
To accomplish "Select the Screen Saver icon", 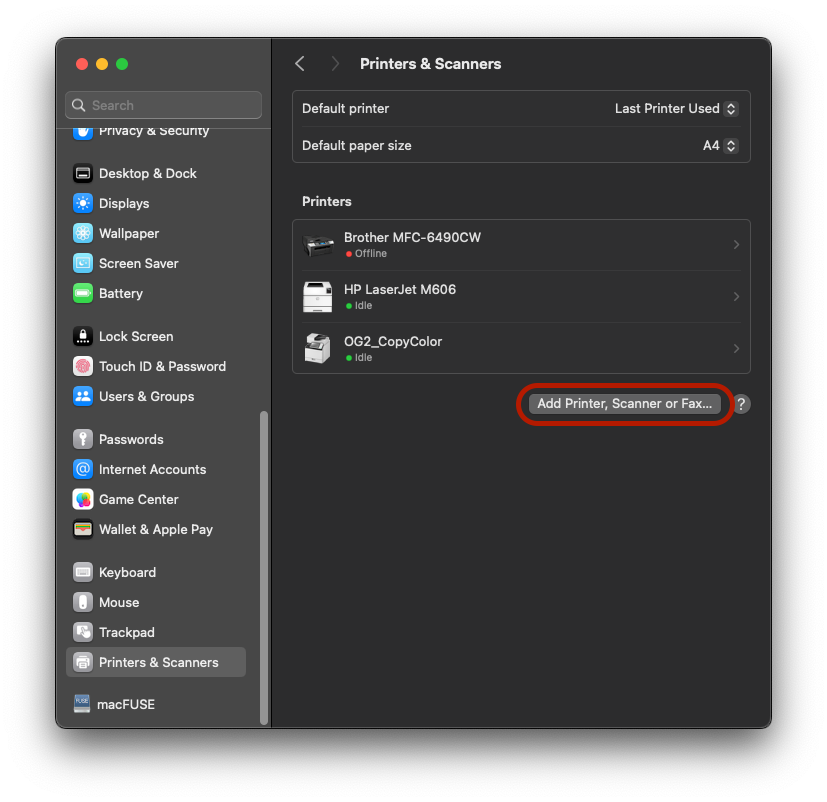I will pyautogui.click(x=83, y=263).
